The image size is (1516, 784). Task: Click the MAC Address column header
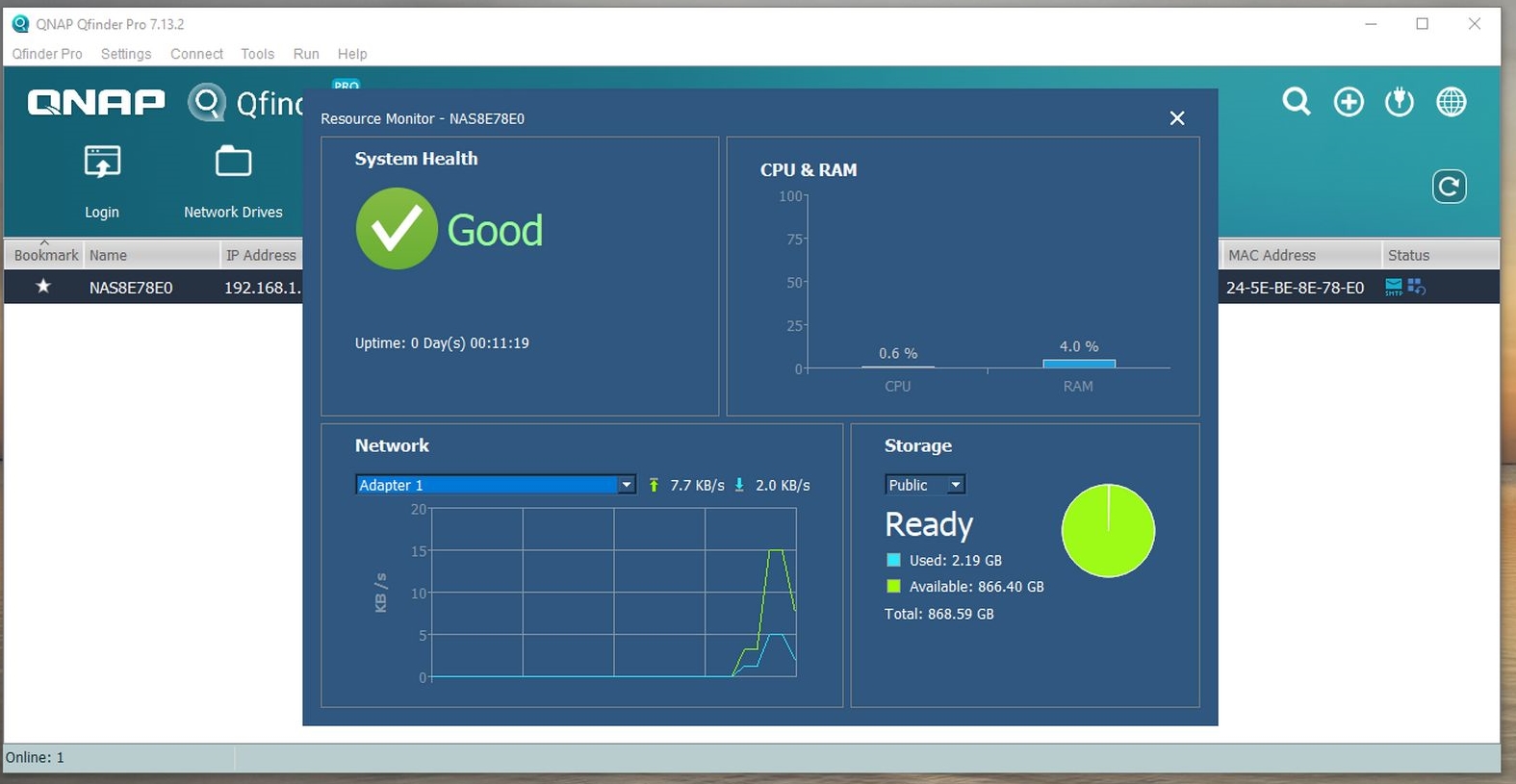coord(1272,255)
